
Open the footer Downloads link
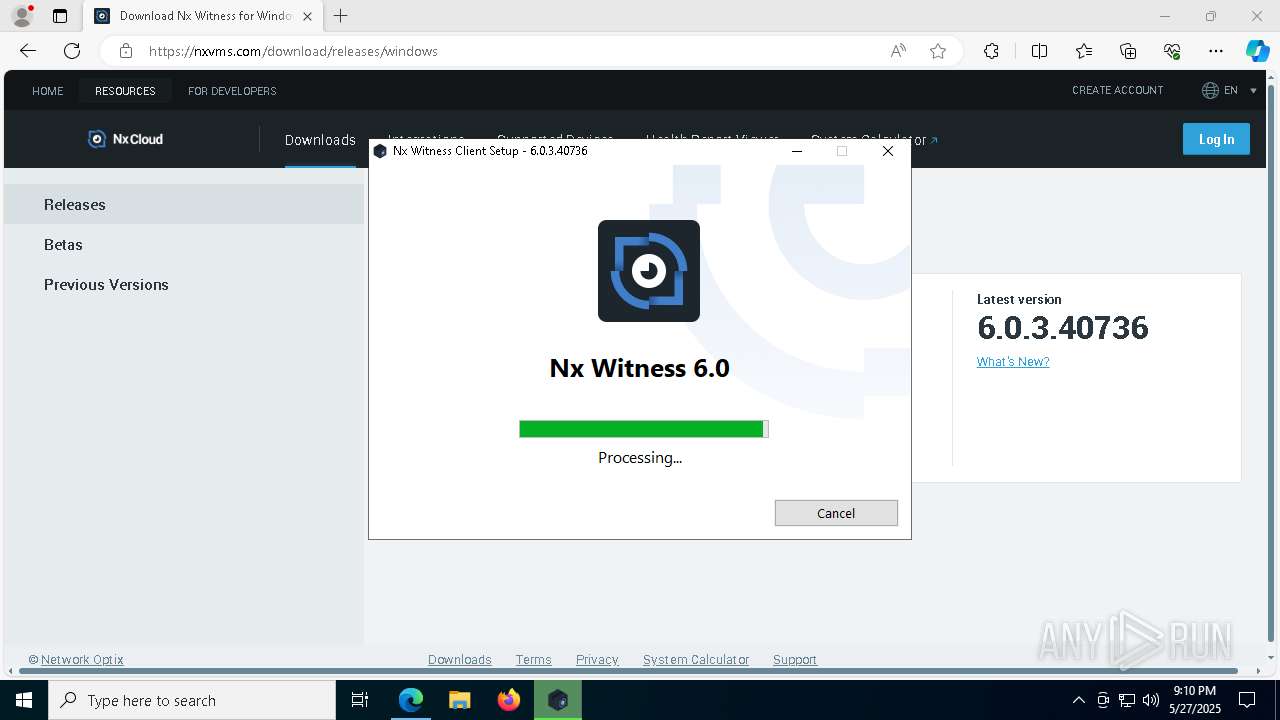(460, 660)
